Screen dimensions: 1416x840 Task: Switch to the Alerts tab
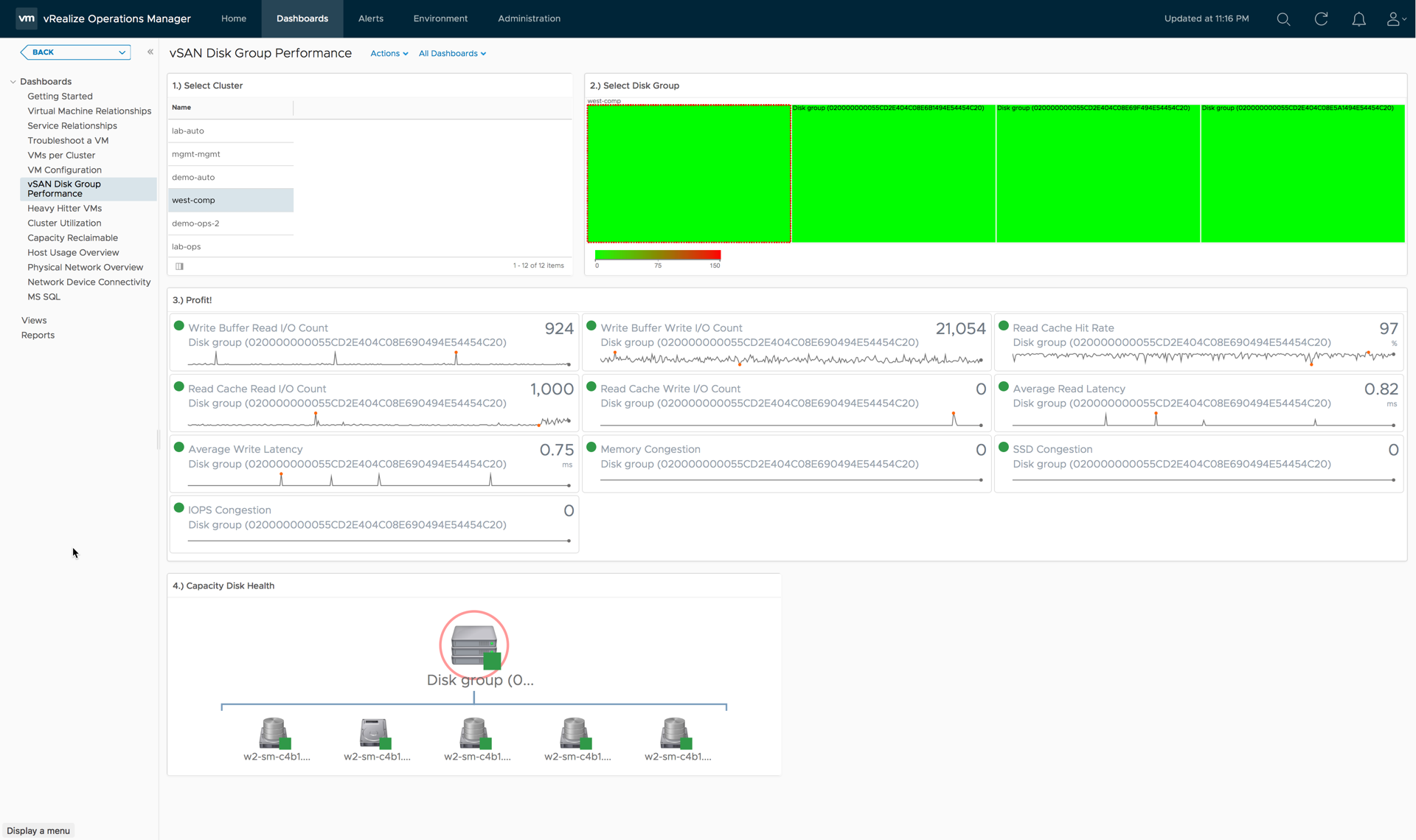tap(371, 18)
